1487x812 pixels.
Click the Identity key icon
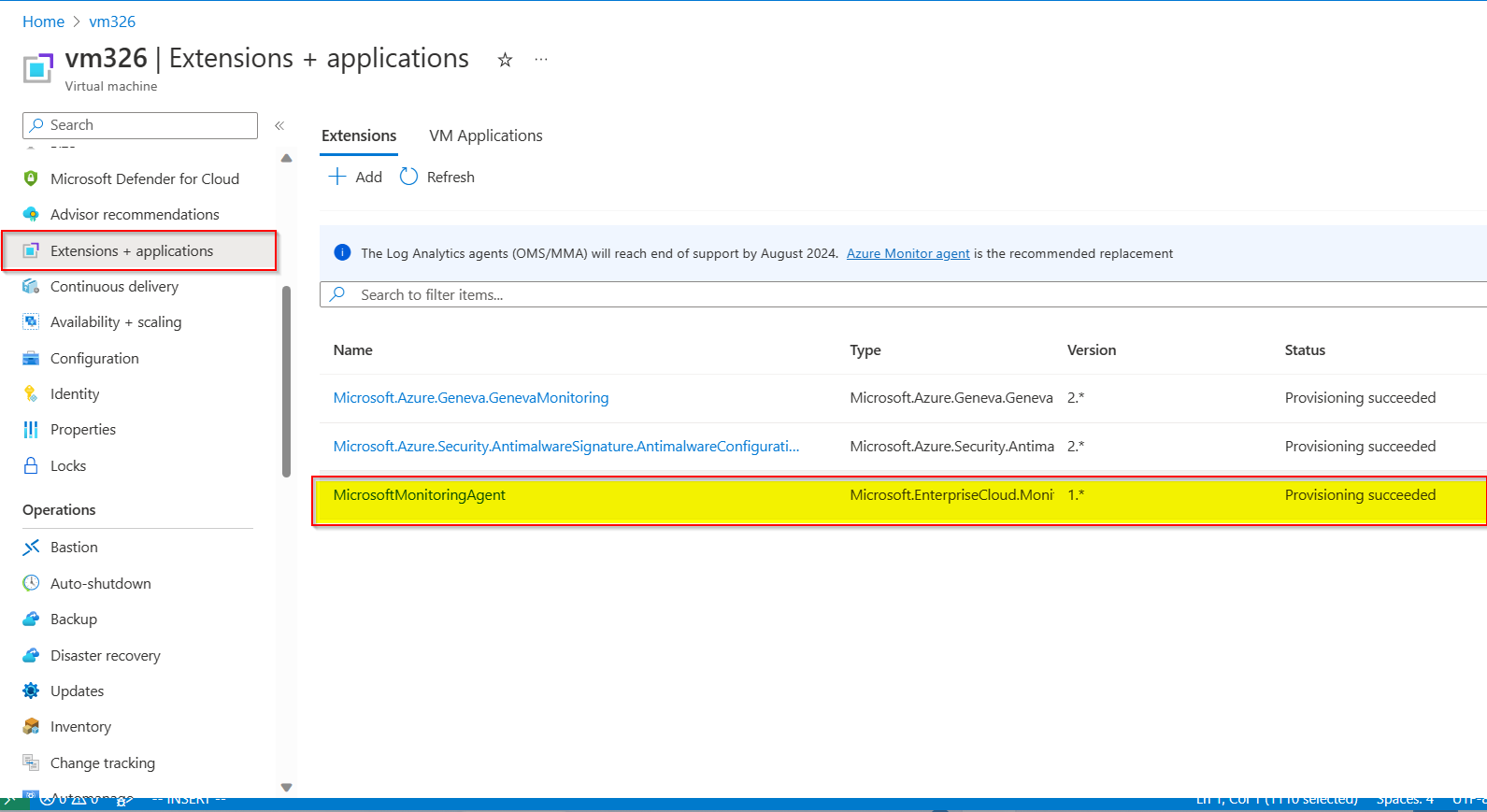pyautogui.click(x=31, y=393)
